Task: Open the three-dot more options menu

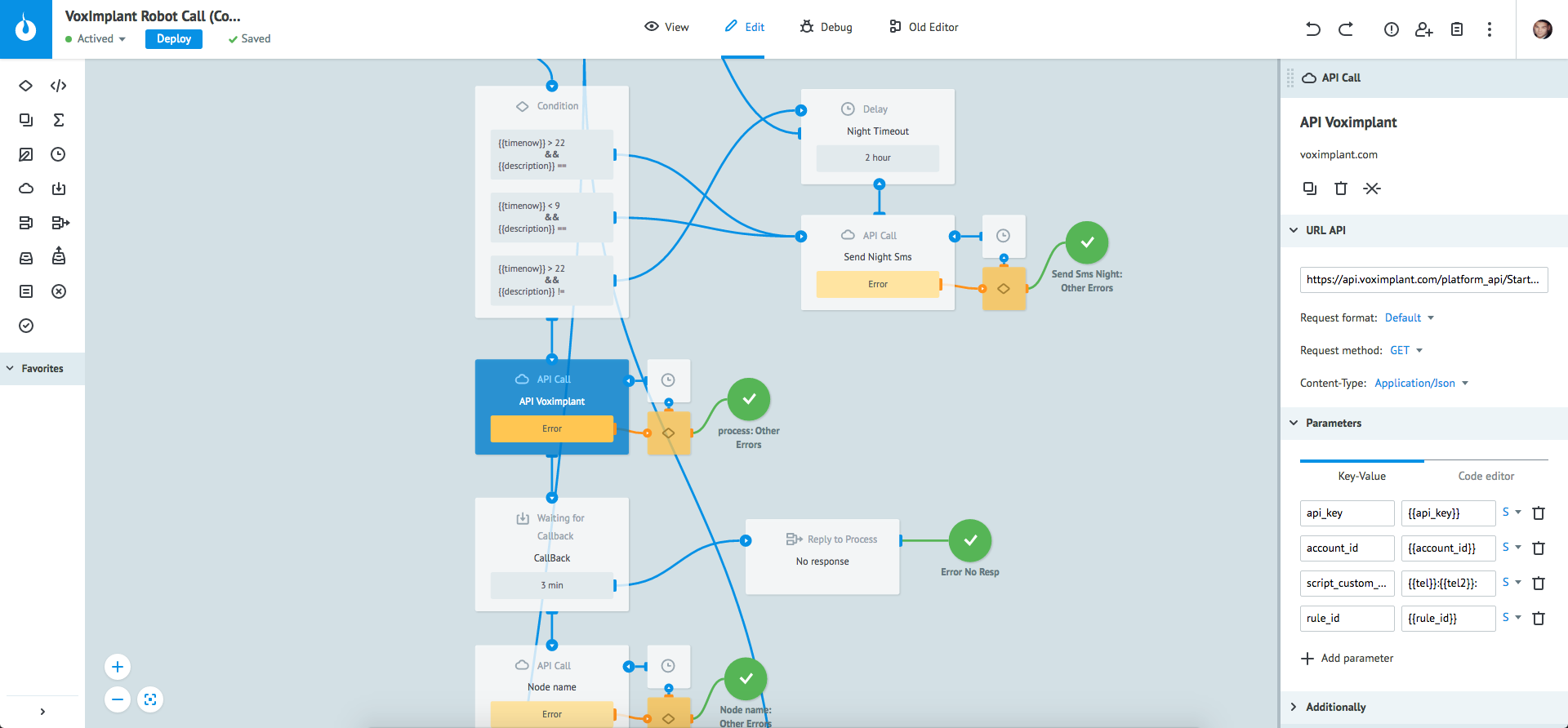Action: coord(1489,29)
